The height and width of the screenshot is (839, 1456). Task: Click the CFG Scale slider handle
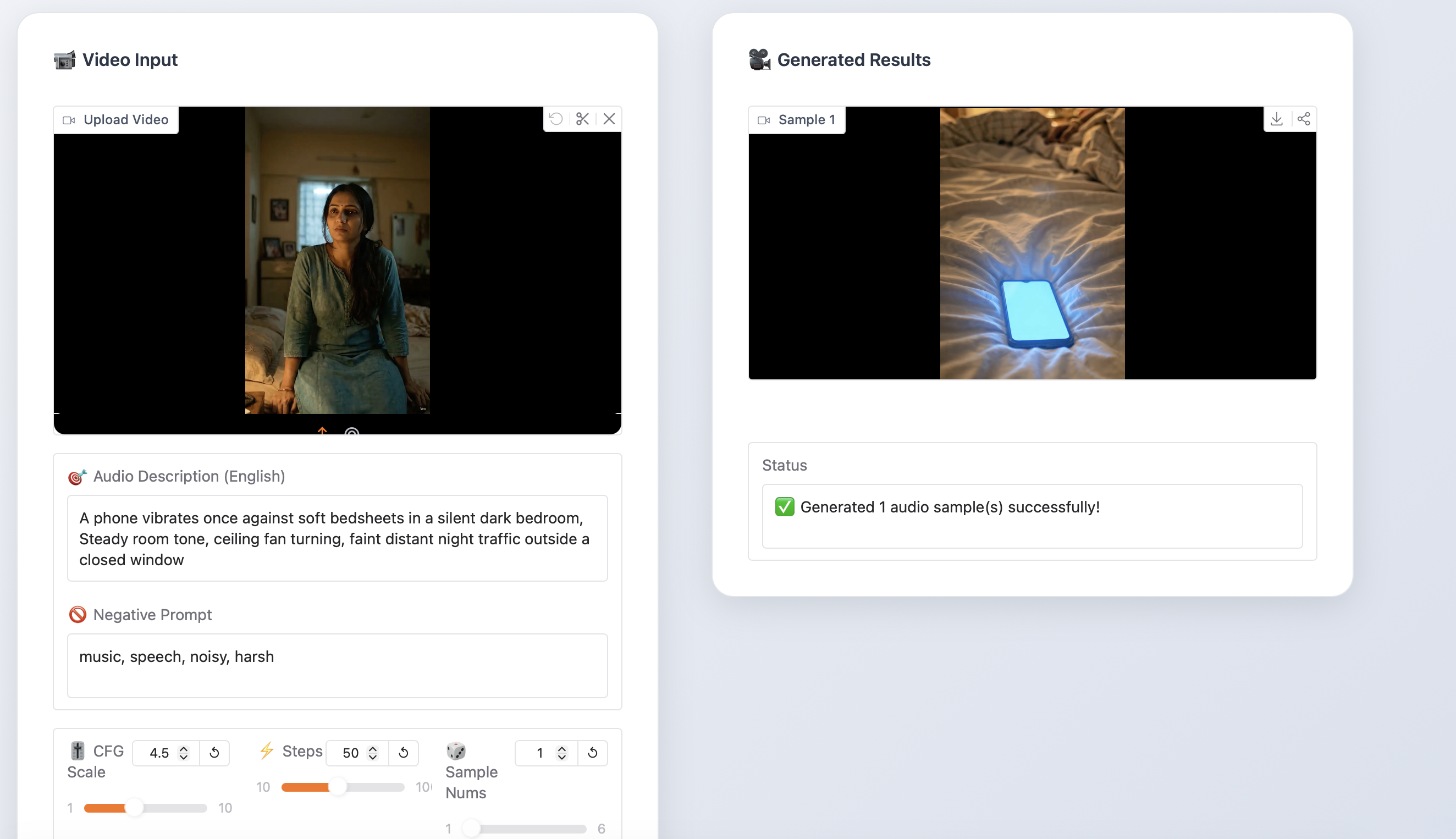click(134, 808)
